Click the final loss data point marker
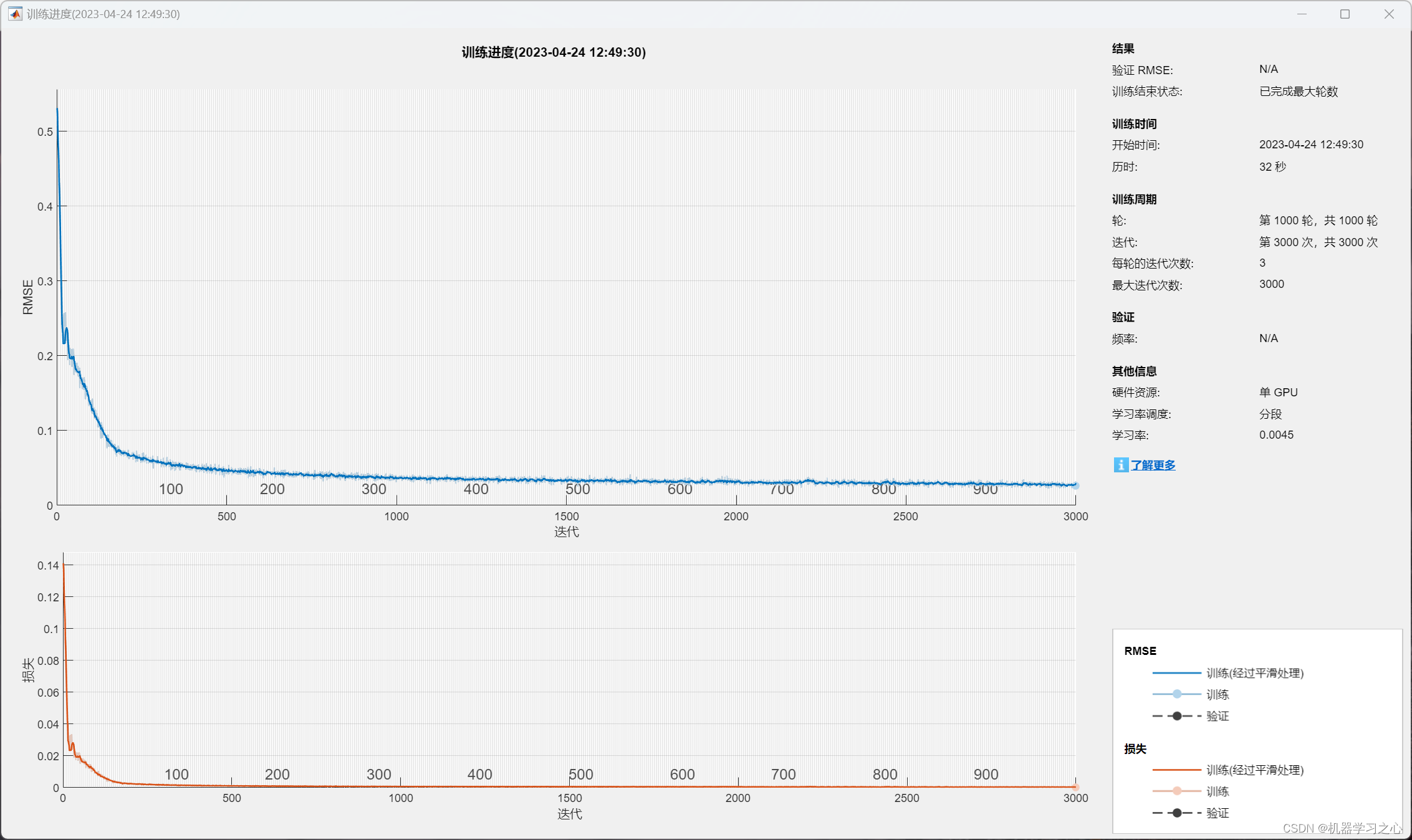The width and height of the screenshot is (1412, 840). point(1075,787)
